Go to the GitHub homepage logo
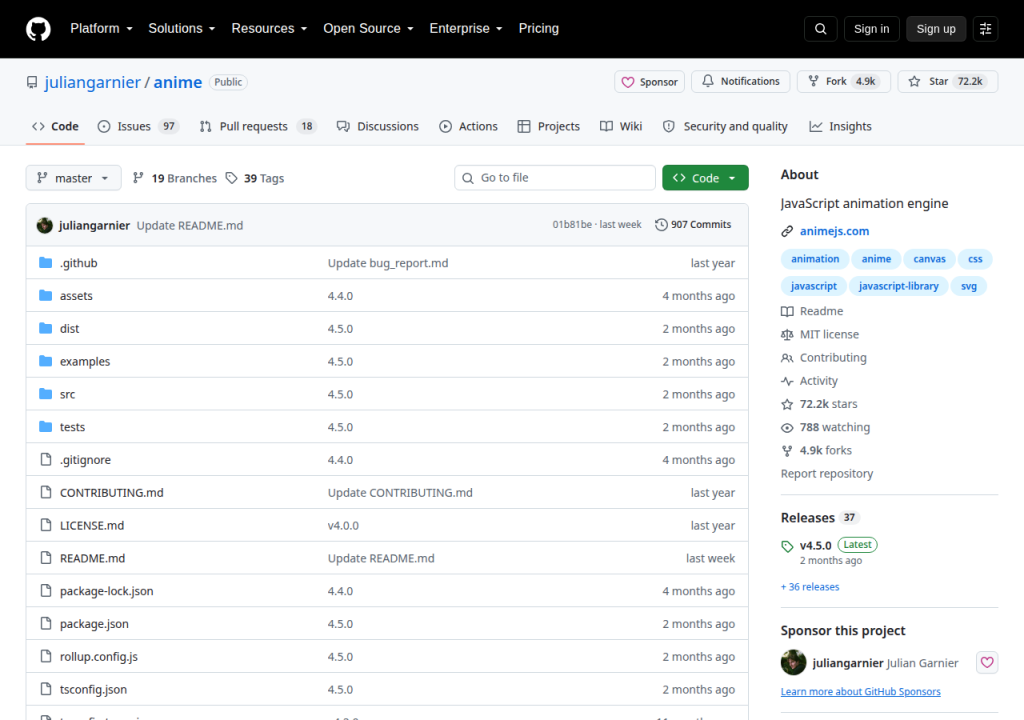1024x720 pixels. [38, 29]
